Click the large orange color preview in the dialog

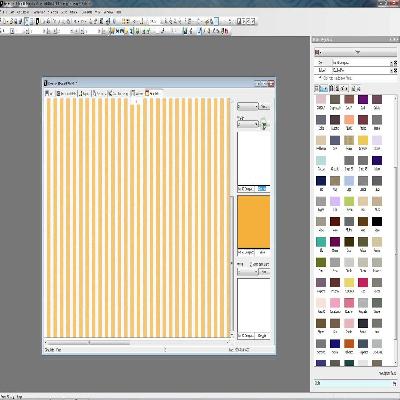(x=253, y=222)
